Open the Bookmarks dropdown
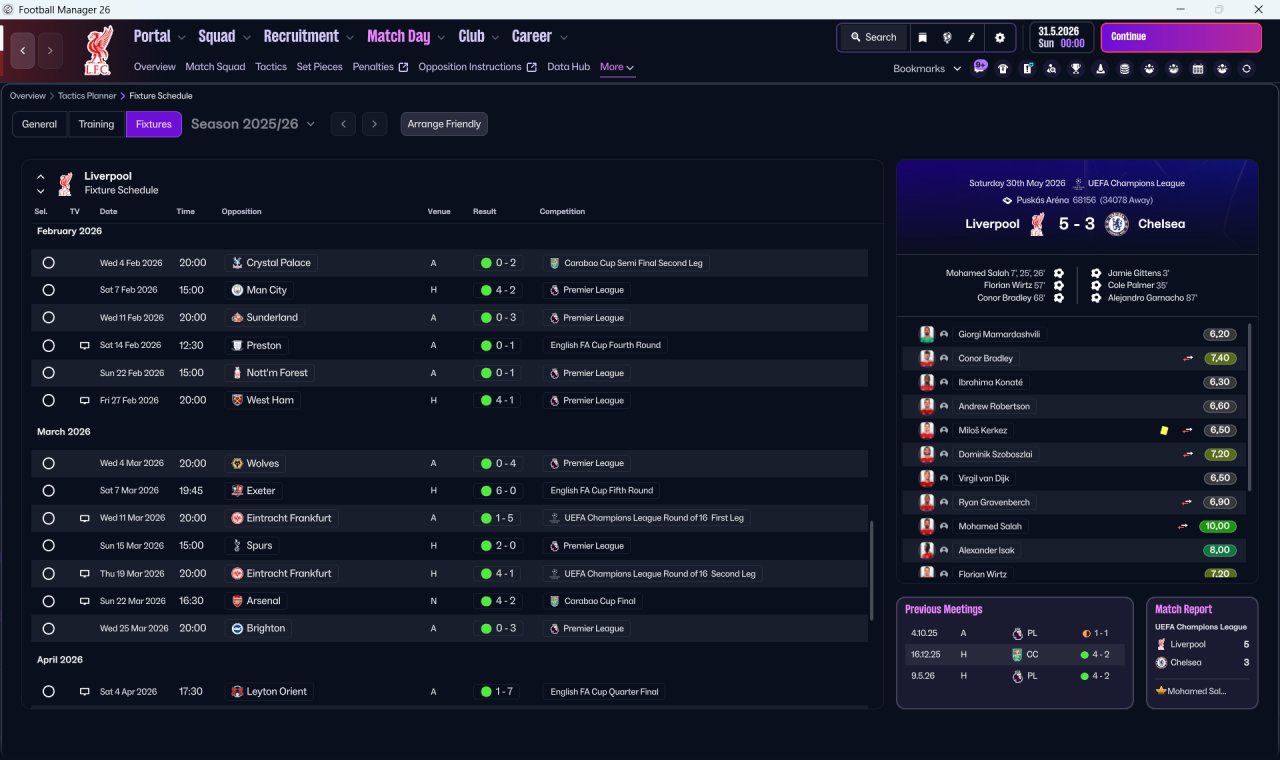 (x=927, y=69)
